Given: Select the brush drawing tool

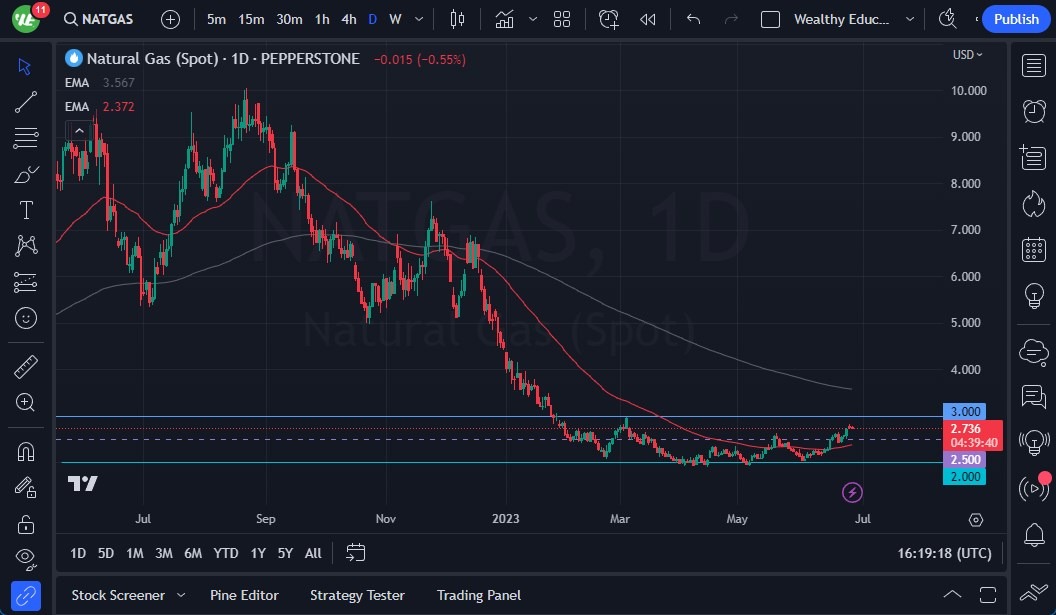Looking at the screenshot, I should click(26, 174).
